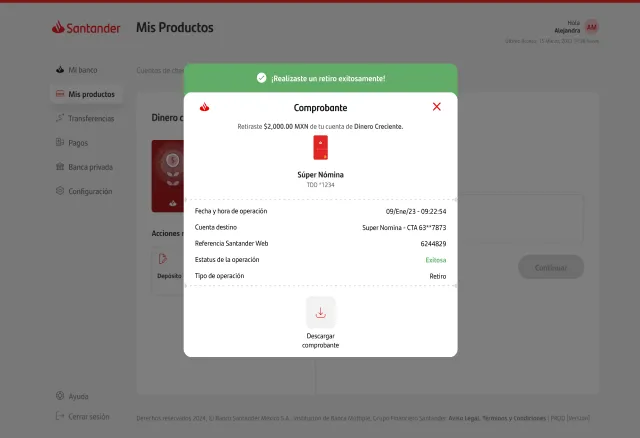Click the Configuración gear icon
The height and width of the screenshot is (438, 640).
(60, 190)
